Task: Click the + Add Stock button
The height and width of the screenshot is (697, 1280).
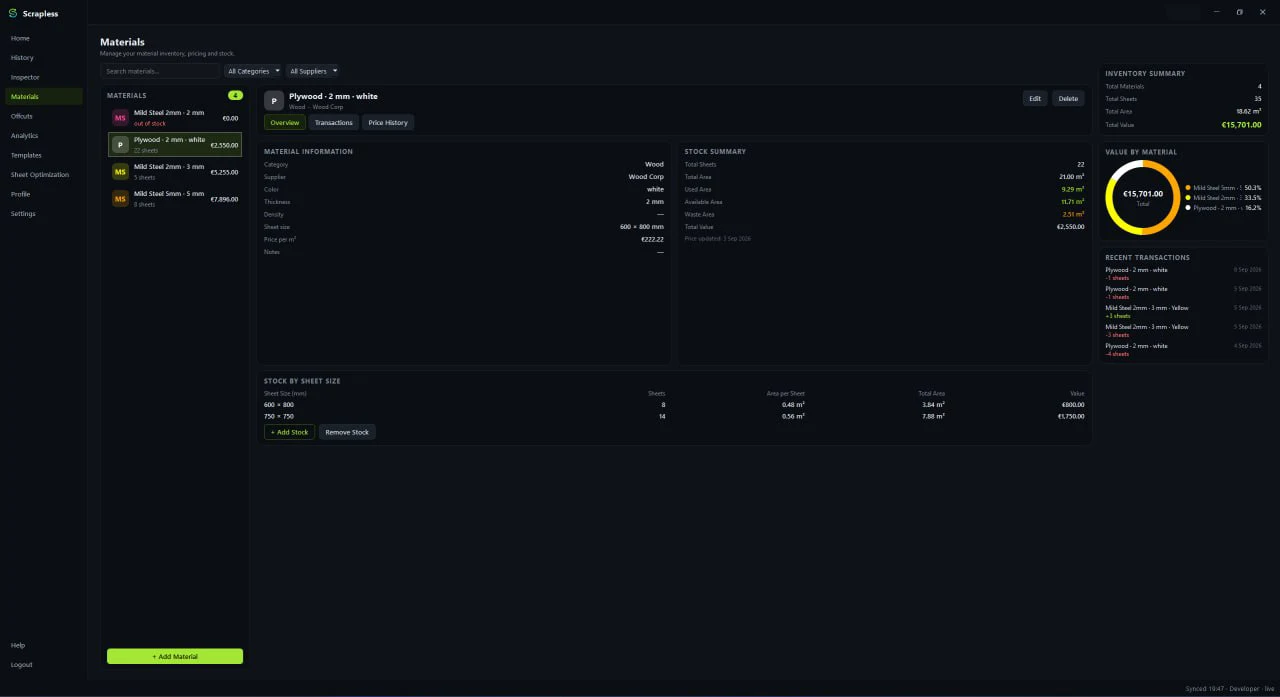Action: pos(290,432)
